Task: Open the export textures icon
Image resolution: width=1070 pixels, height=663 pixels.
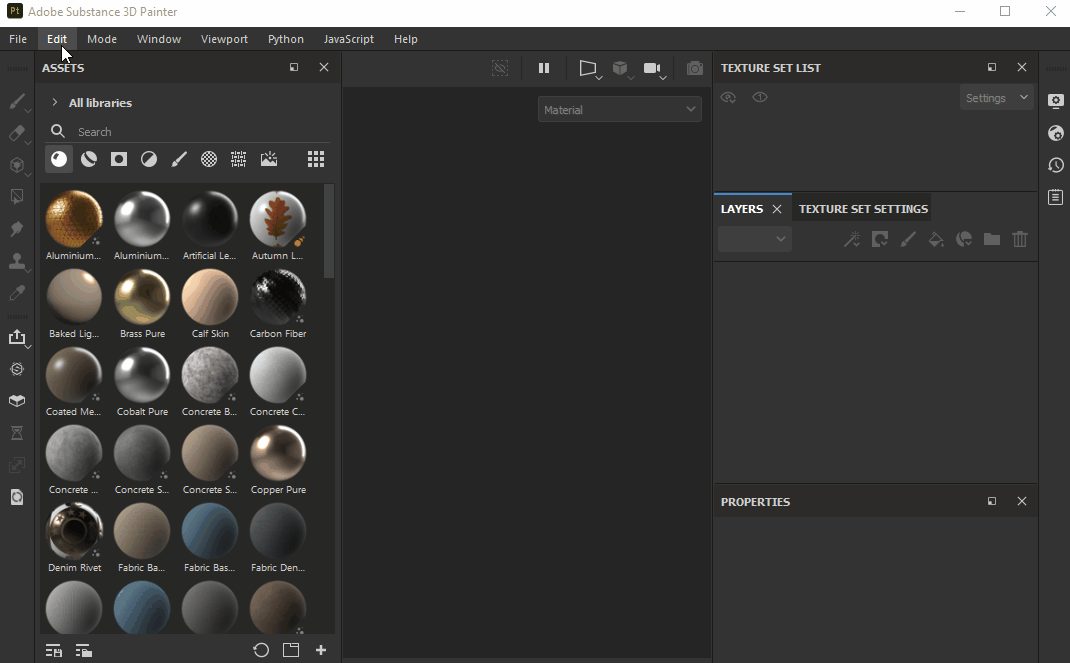Action: tap(17, 338)
